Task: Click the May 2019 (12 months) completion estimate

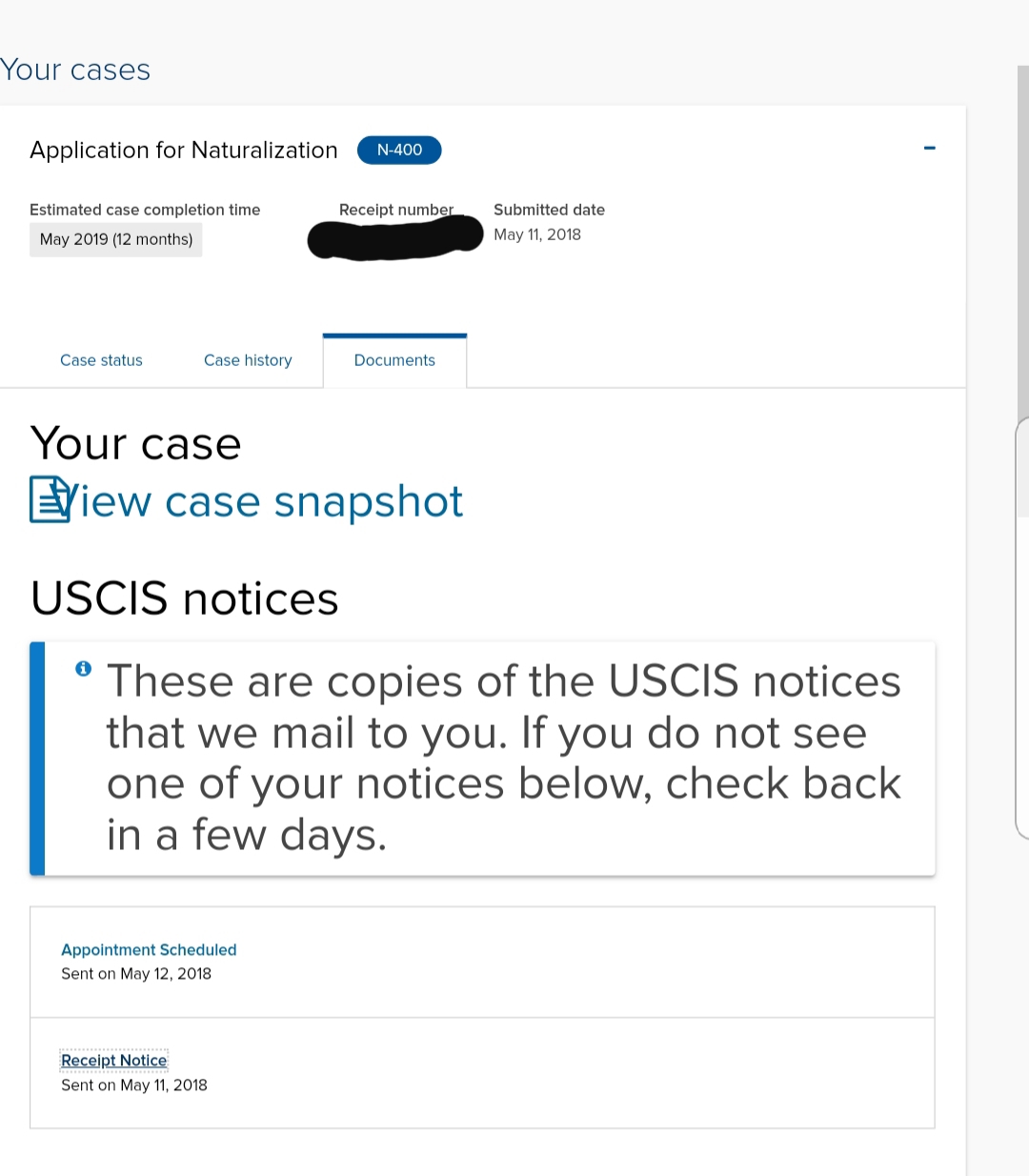Action: click(x=116, y=239)
